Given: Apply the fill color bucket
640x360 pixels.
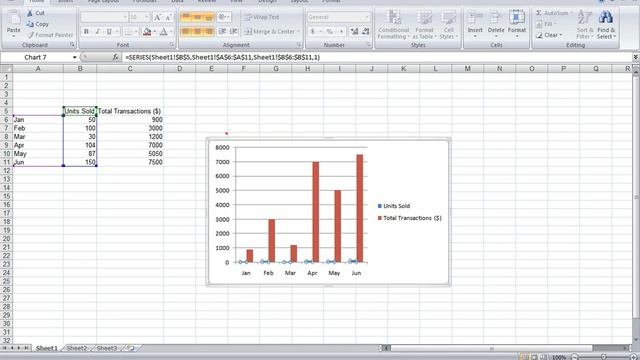Looking at the screenshot, I should (147, 31).
